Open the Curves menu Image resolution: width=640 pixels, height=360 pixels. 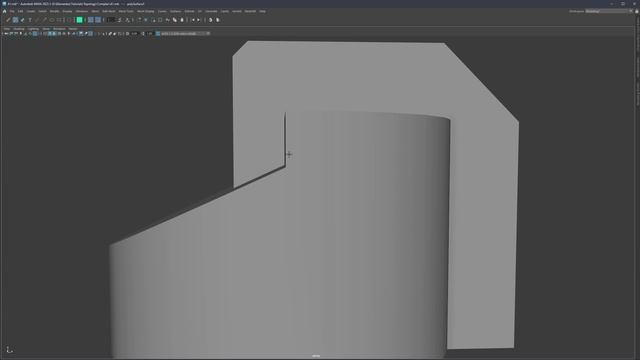coord(162,11)
